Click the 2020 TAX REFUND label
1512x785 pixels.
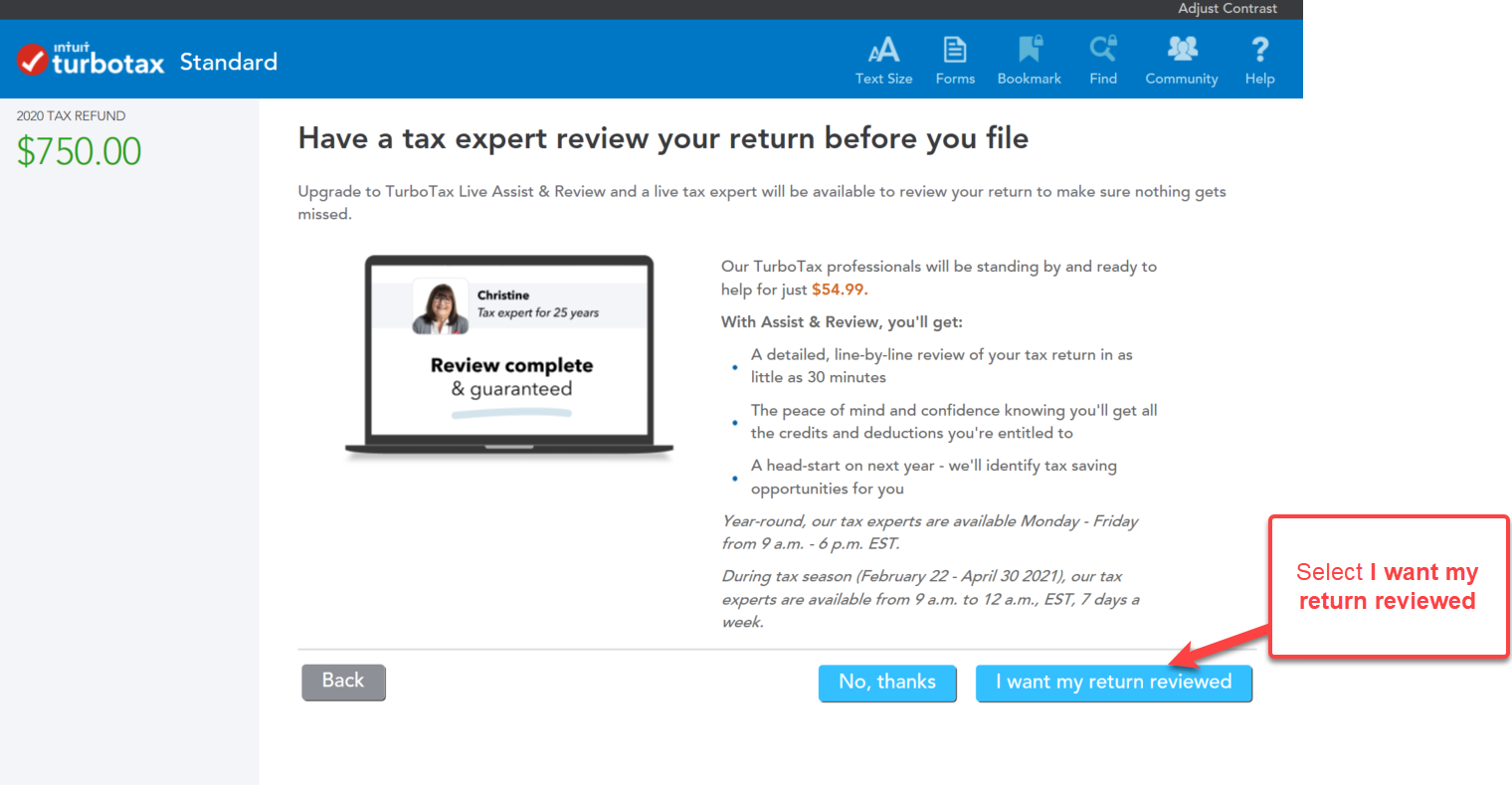click(72, 116)
